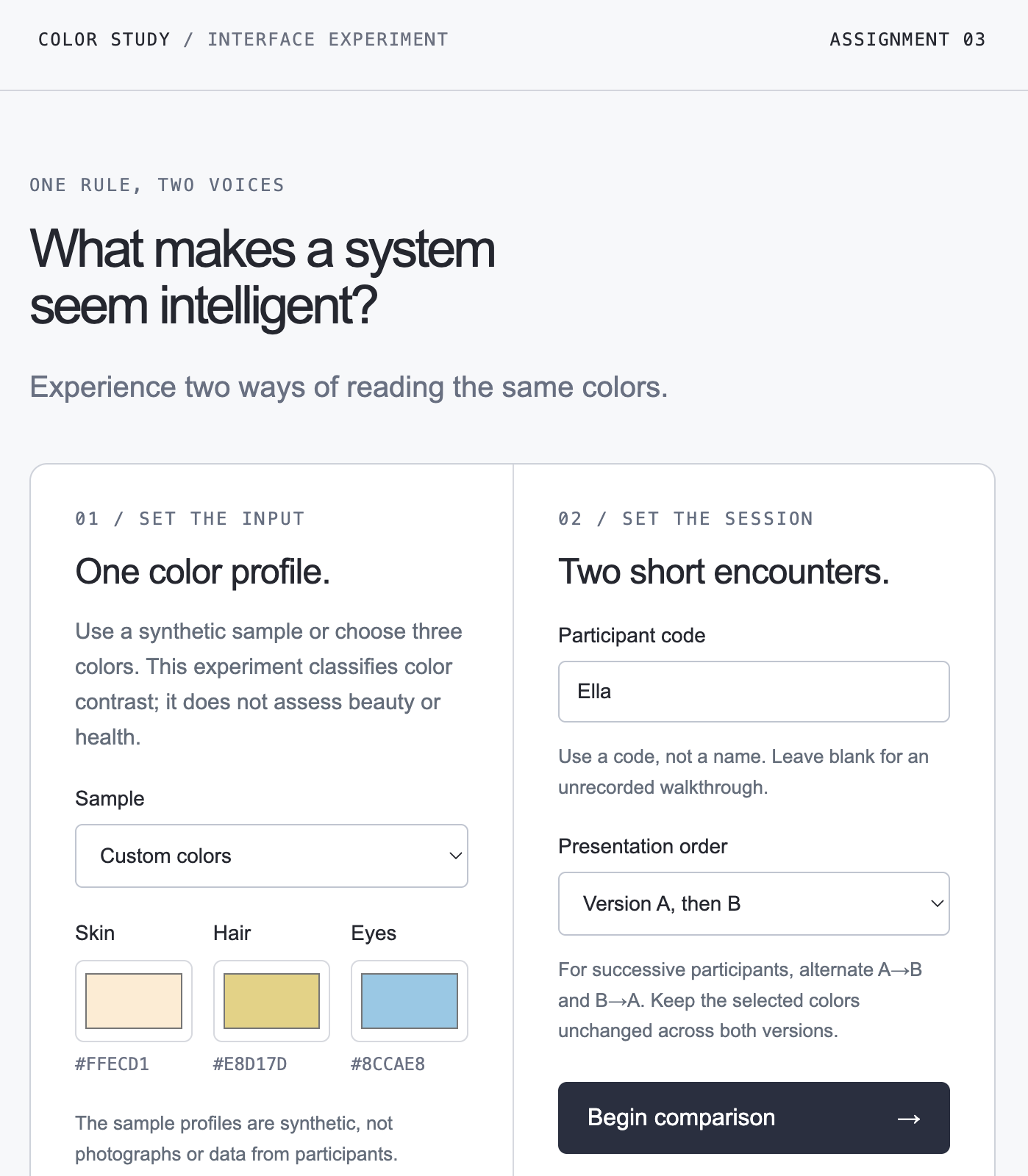Click the INTERFACE EXPERIMENT breadcrumb
The width and height of the screenshot is (1028, 1176).
click(328, 40)
